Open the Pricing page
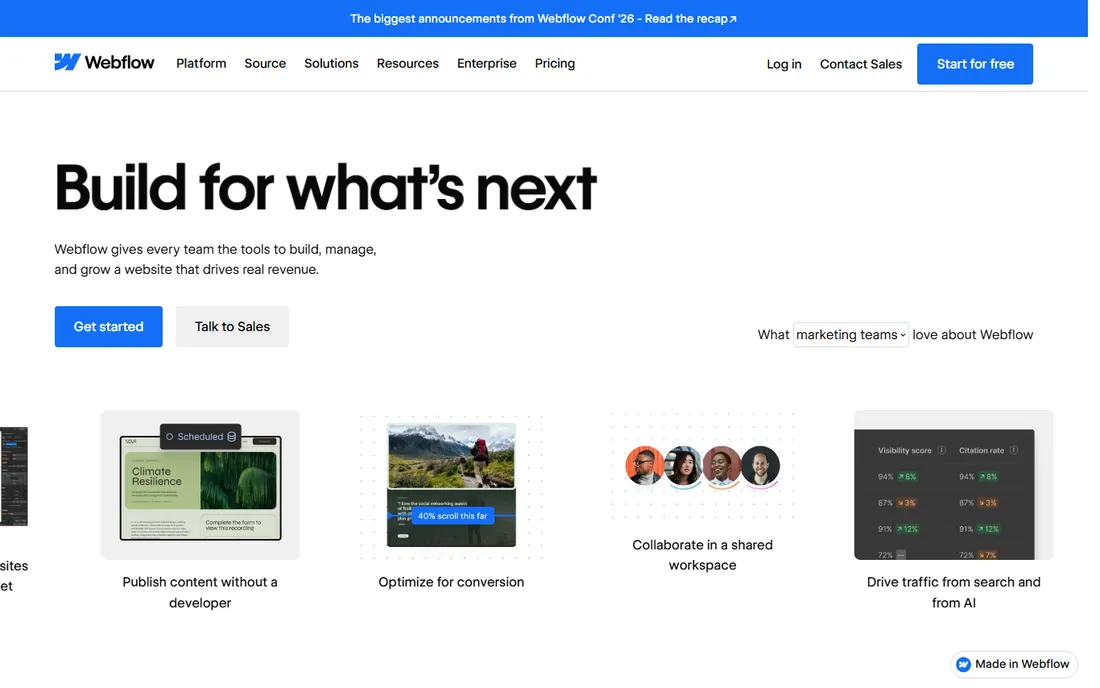 pyautogui.click(x=555, y=63)
